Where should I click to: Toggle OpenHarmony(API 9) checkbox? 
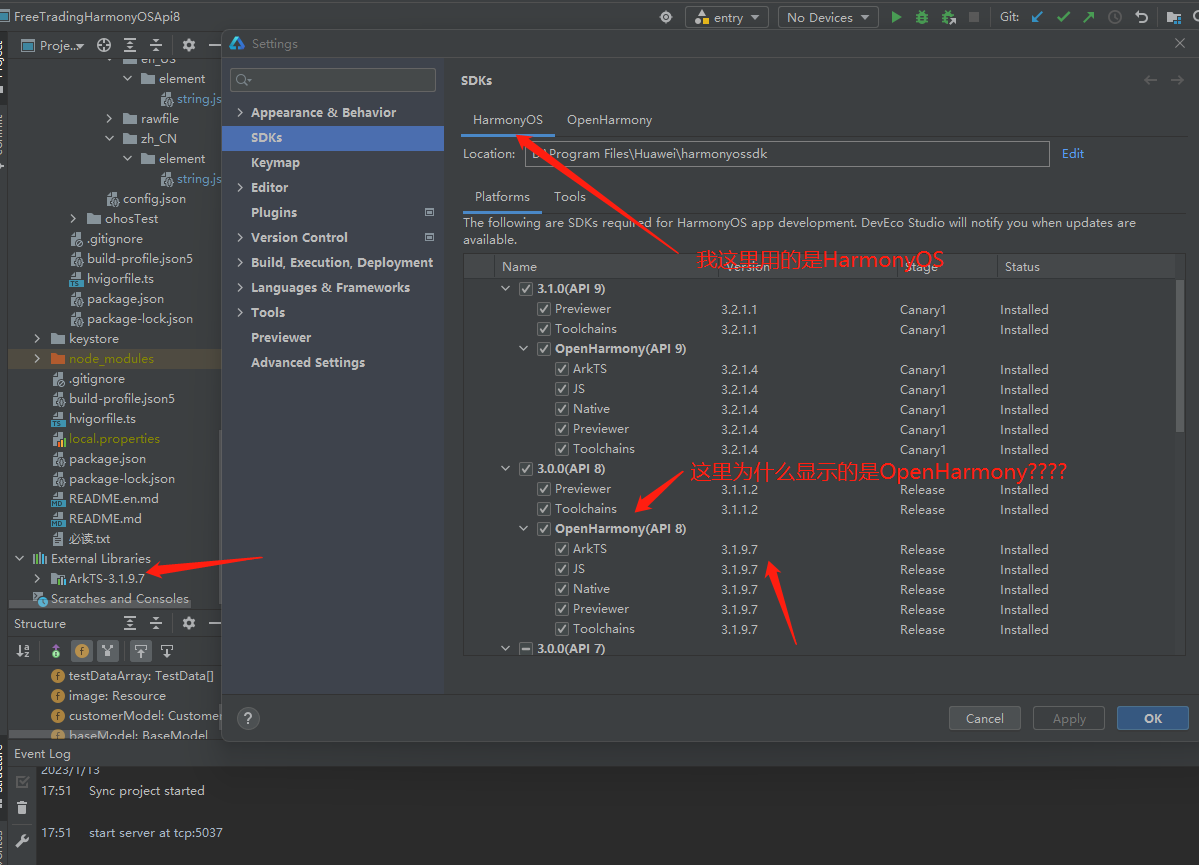pos(544,349)
